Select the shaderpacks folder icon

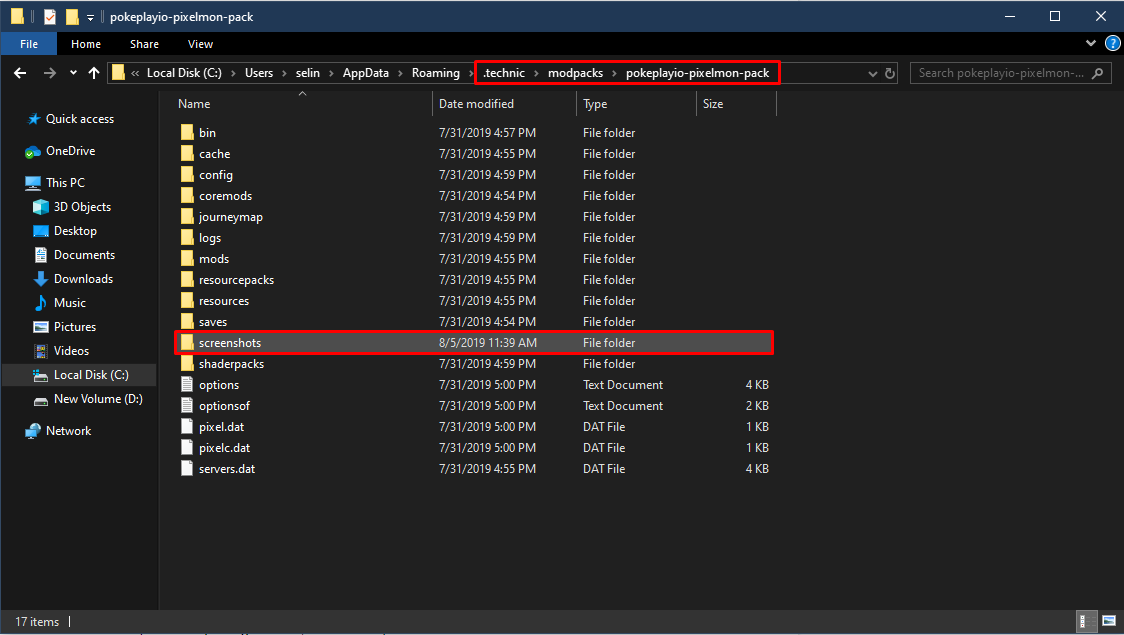(x=187, y=363)
